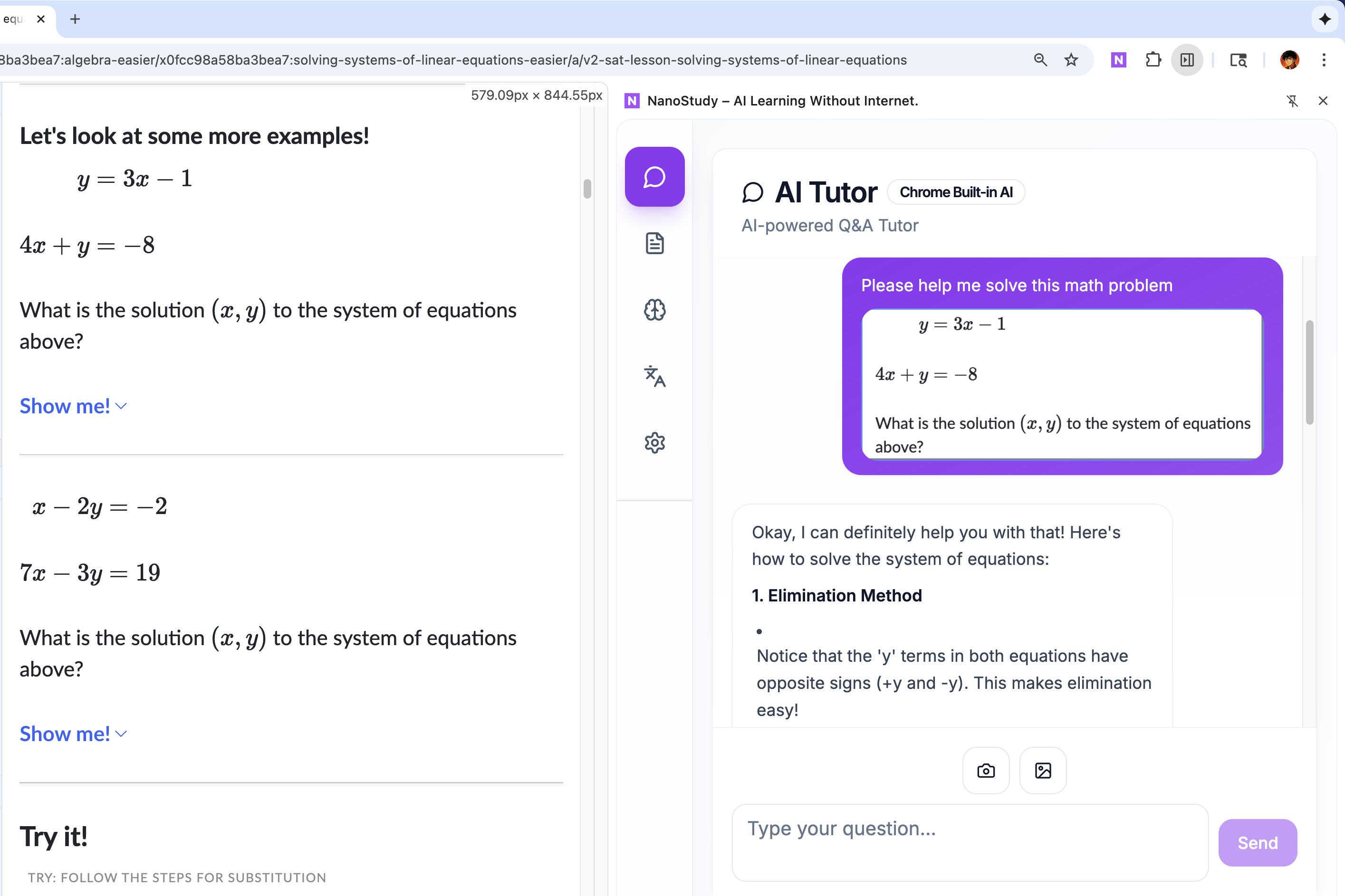The height and width of the screenshot is (896, 1345).
Task: Click the image upload button
Action: 1043,770
